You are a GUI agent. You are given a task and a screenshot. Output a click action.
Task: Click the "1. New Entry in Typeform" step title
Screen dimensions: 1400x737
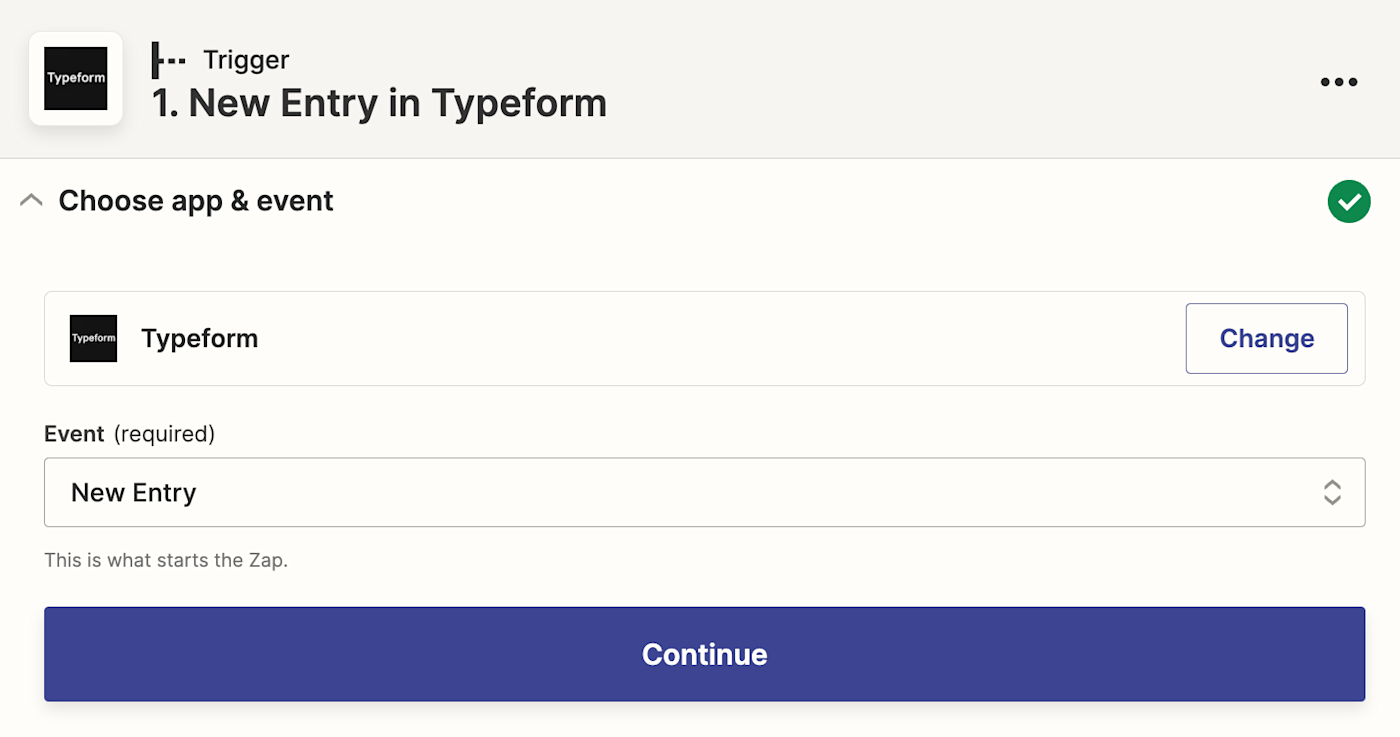tap(379, 103)
